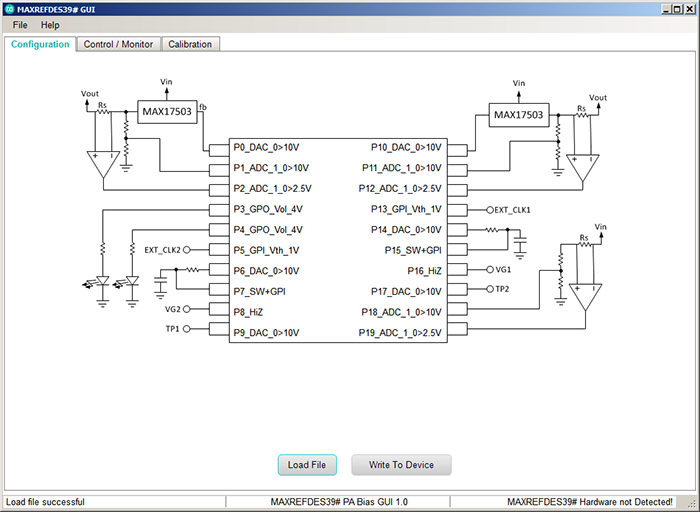Viewport: 700px width, 512px height.
Task: Click the EXT_CLK1 terminal circle
Action: [490, 210]
